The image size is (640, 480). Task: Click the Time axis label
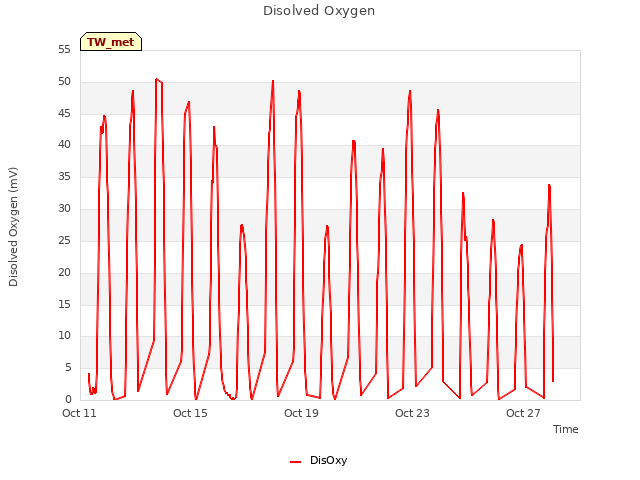tap(565, 429)
